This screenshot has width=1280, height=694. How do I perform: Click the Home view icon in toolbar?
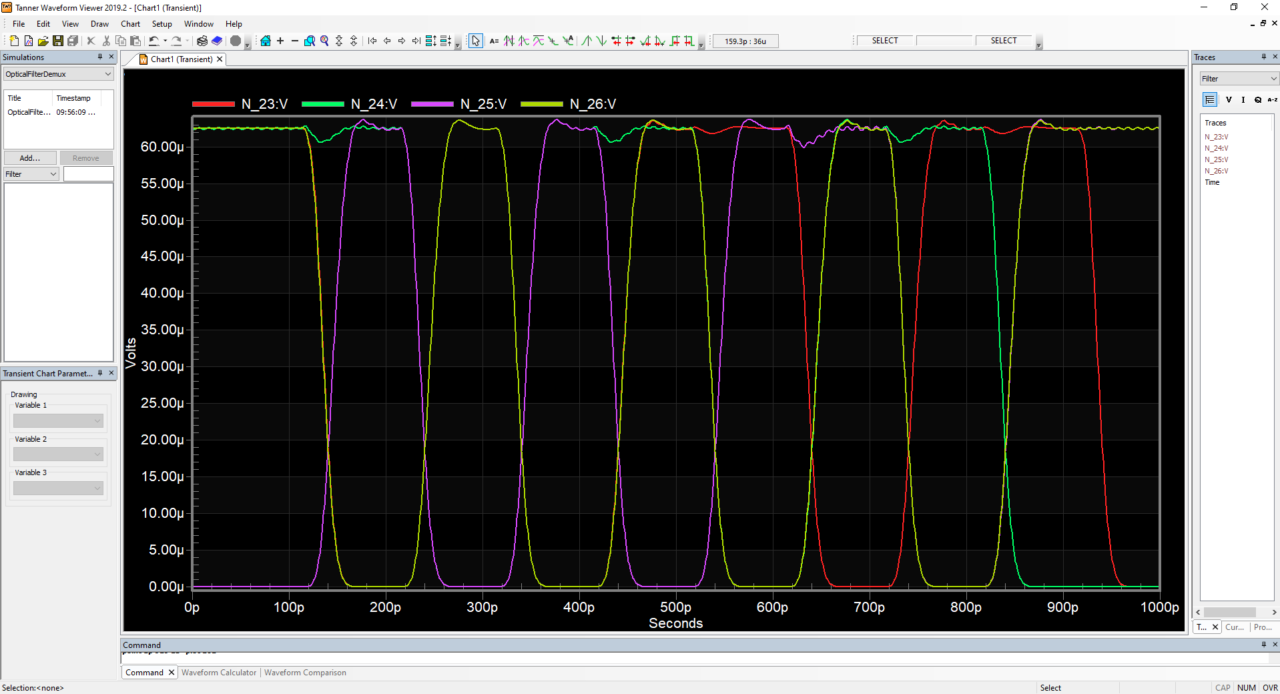click(265, 41)
